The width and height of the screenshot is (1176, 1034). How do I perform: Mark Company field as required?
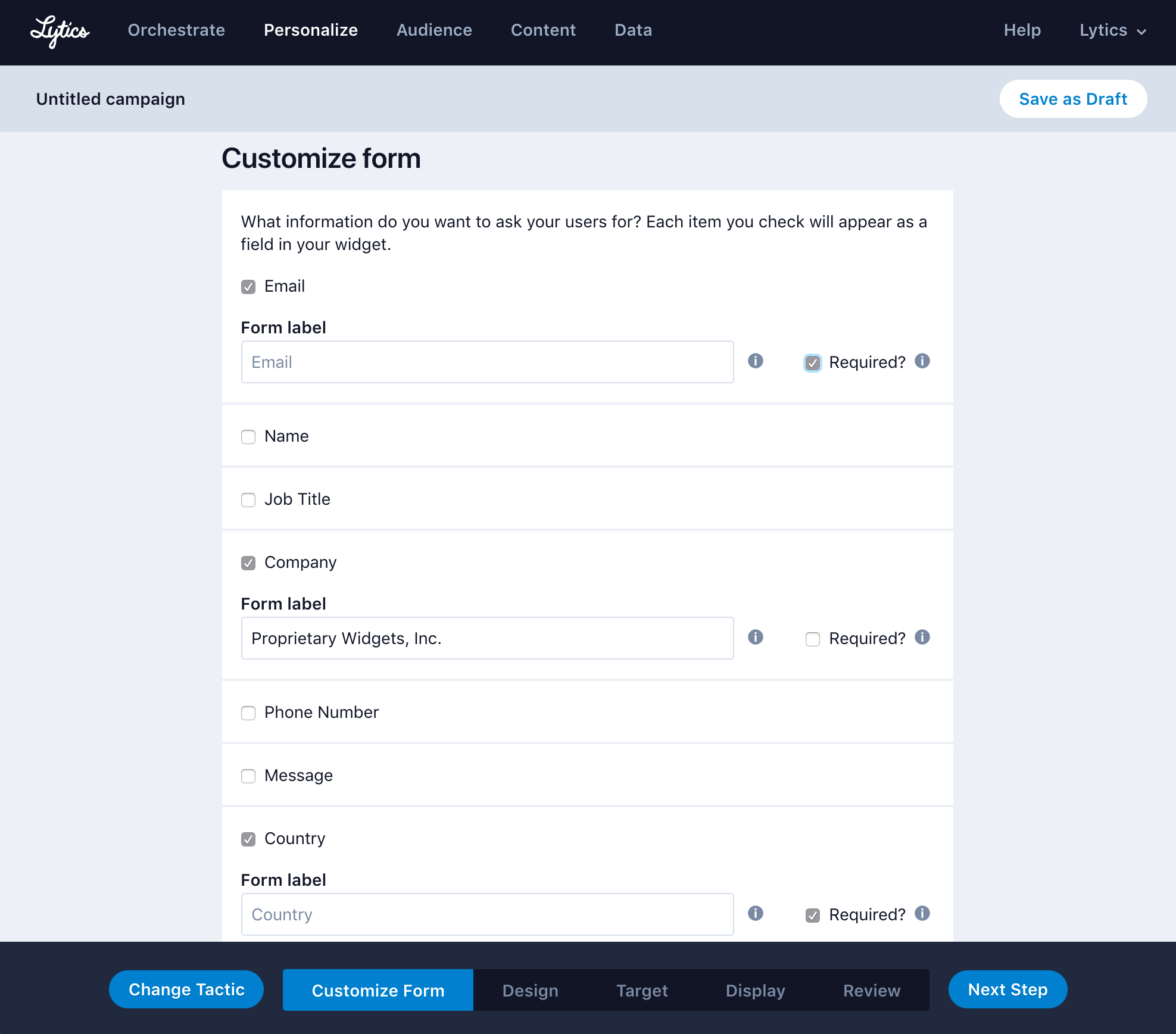812,639
